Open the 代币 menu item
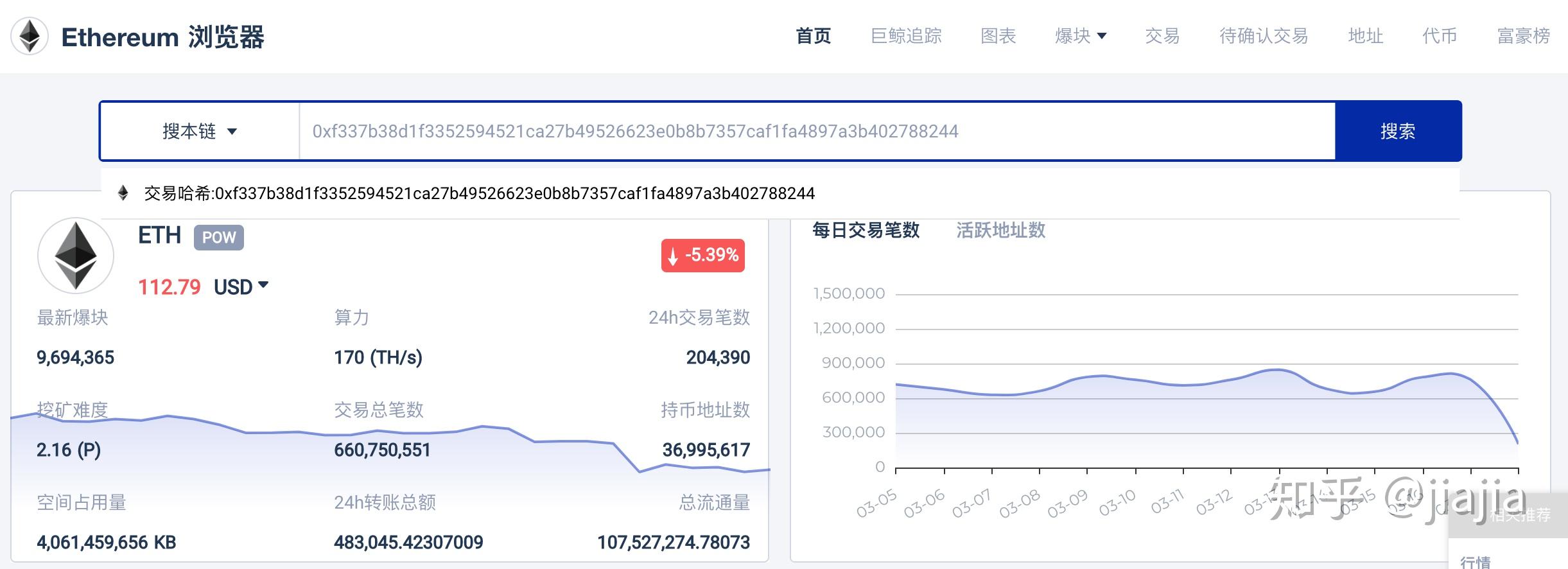The height and width of the screenshot is (569, 1568). coord(1440,36)
